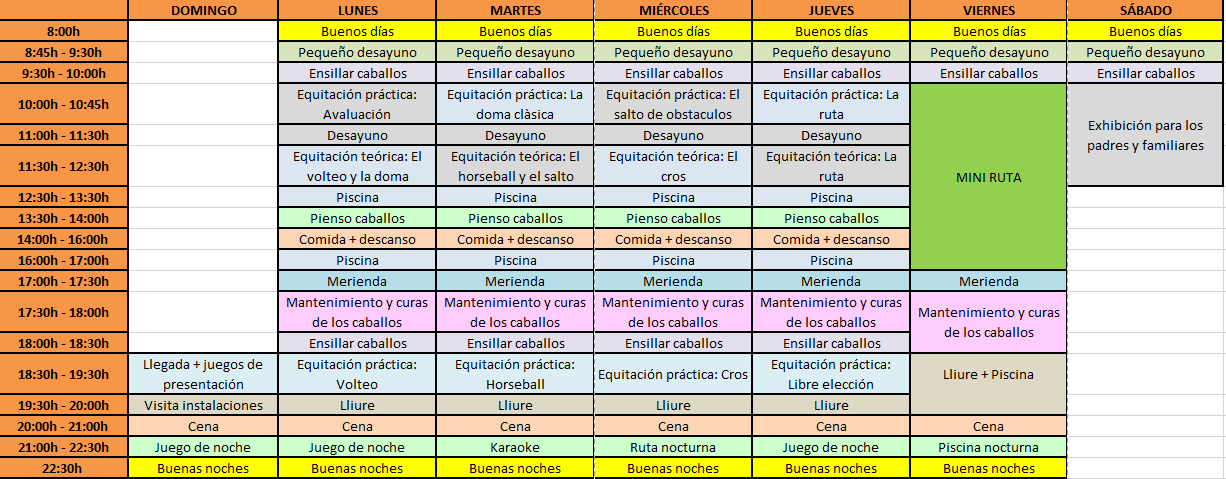Click the Exhibición para los padres cell
The width and height of the screenshot is (1226, 479).
point(1145,135)
